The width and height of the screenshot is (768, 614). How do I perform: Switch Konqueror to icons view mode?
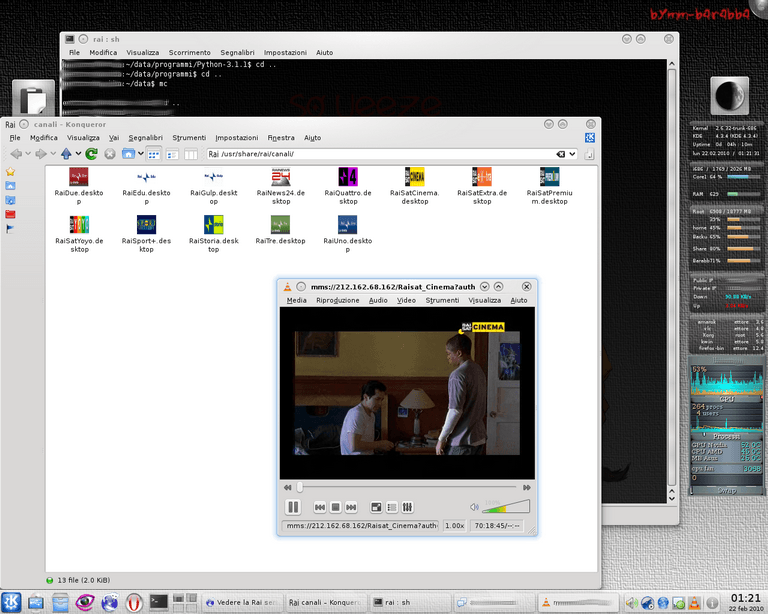(154, 154)
